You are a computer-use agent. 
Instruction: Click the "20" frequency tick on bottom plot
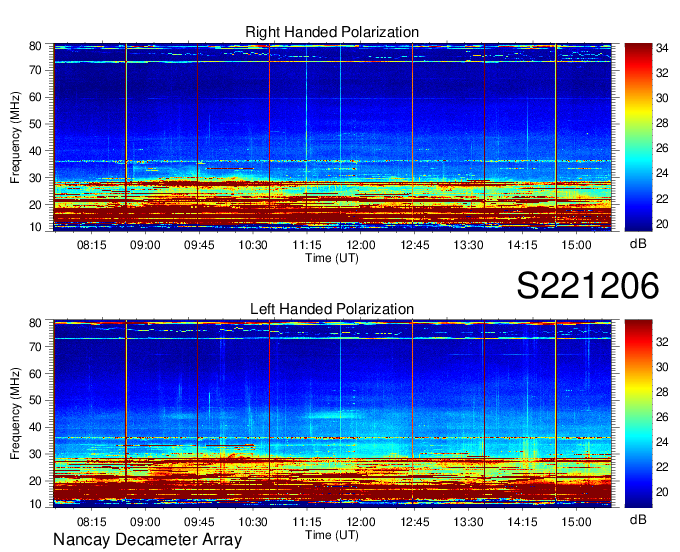[x=35, y=481]
